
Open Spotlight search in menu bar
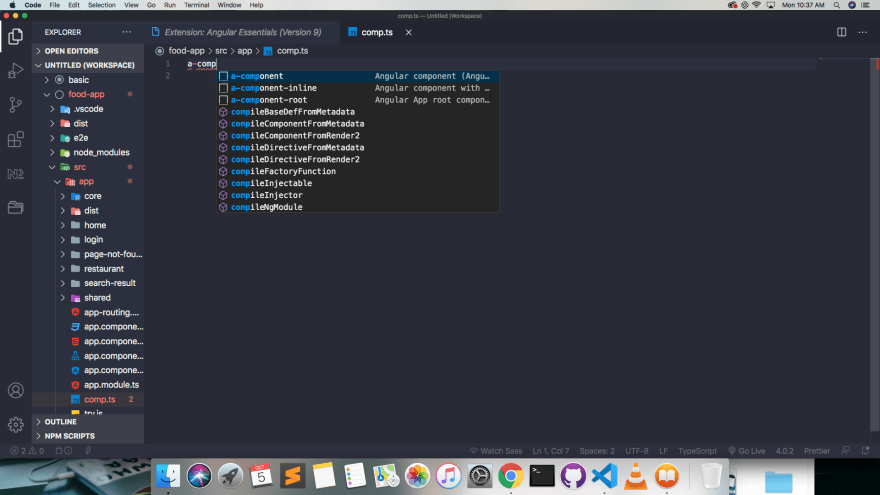coord(836,5)
